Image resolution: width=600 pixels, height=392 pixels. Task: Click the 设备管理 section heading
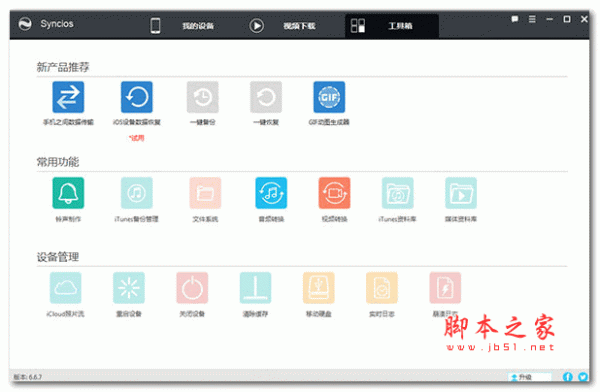[x=58, y=257]
